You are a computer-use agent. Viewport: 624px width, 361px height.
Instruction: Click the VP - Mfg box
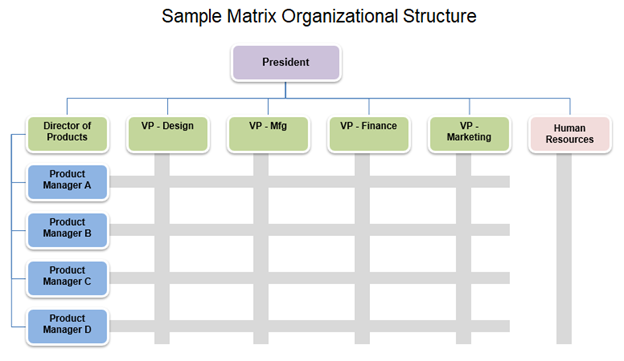268,134
